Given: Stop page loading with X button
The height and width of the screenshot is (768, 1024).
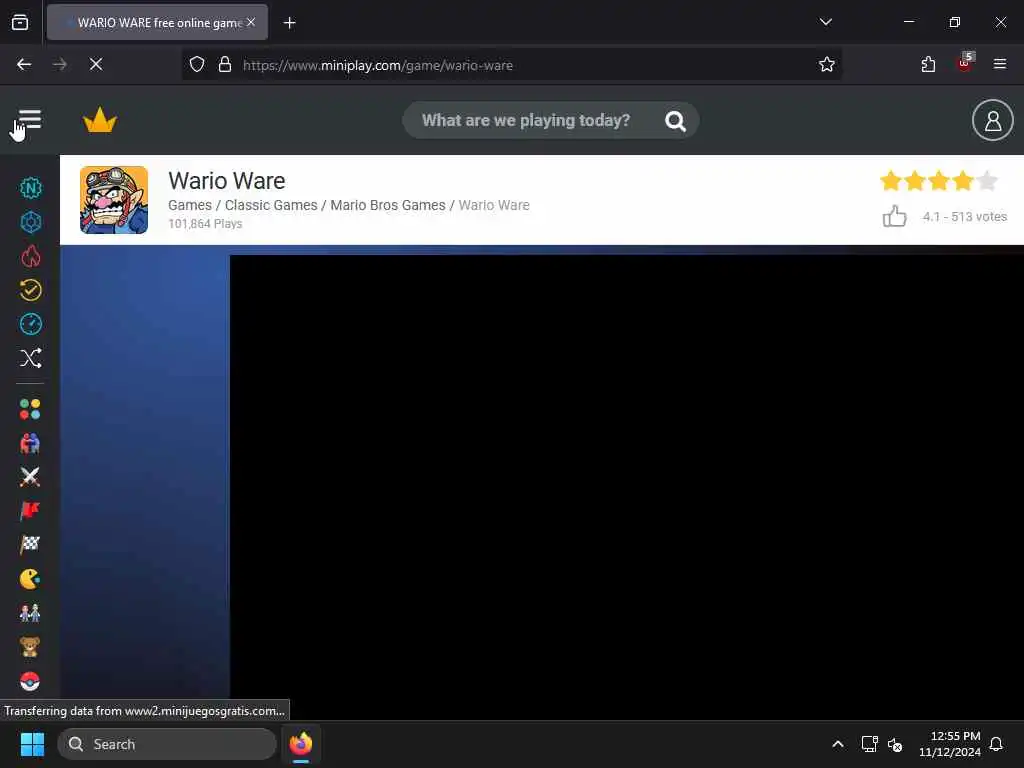Looking at the screenshot, I should pyautogui.click(x=95, y=64).
